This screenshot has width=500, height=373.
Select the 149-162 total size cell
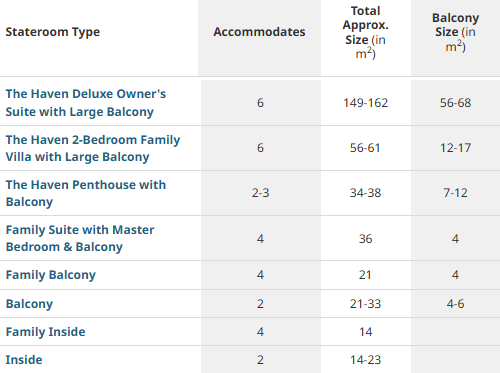(366, 103)
